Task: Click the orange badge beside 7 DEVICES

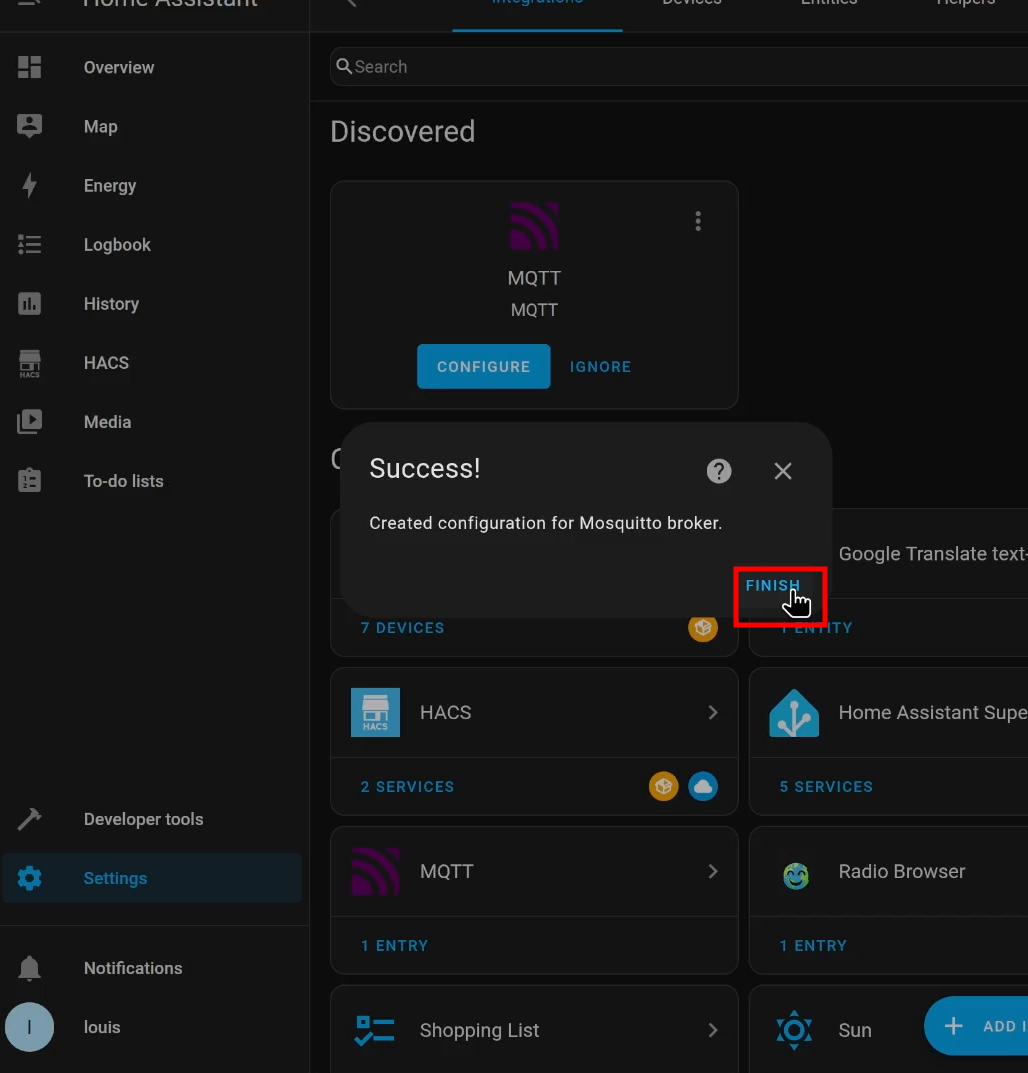Action: point(703,628)
